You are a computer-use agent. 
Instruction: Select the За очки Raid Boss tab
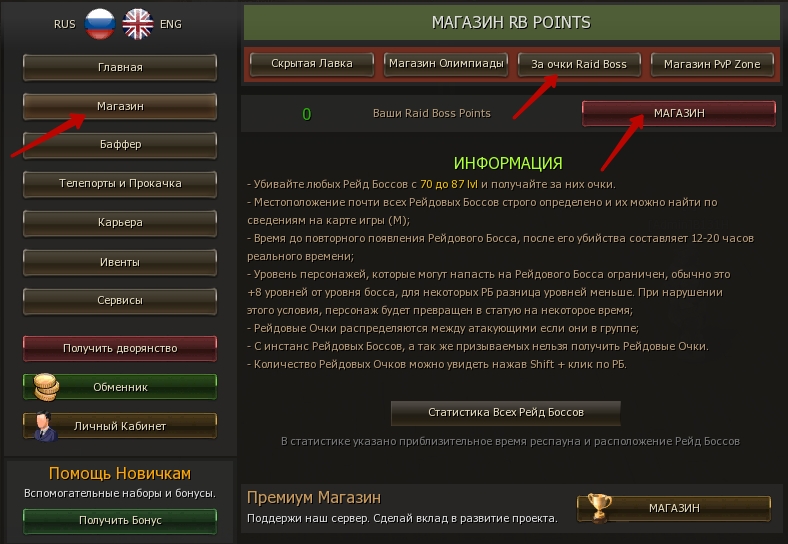pyautogui.click(x=579, y=64)
